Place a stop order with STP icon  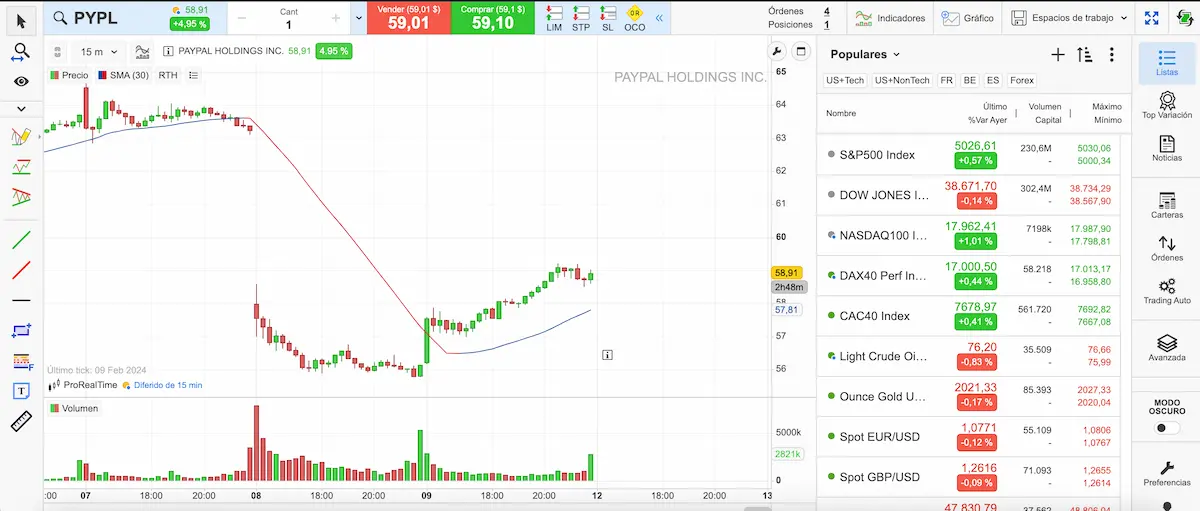click(581, 18)
